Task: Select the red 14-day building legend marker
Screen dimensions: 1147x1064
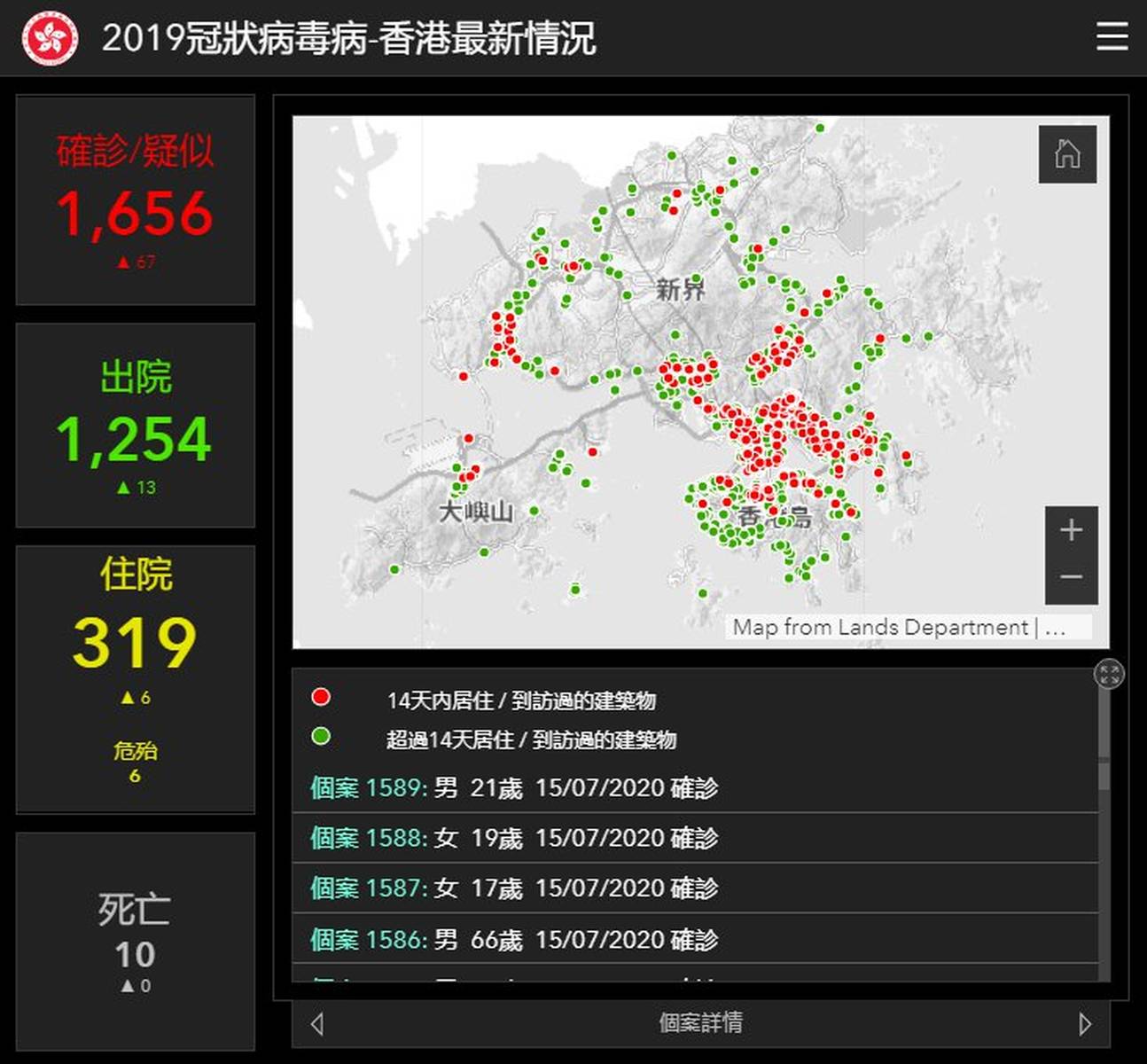Action: pos(320,697)
